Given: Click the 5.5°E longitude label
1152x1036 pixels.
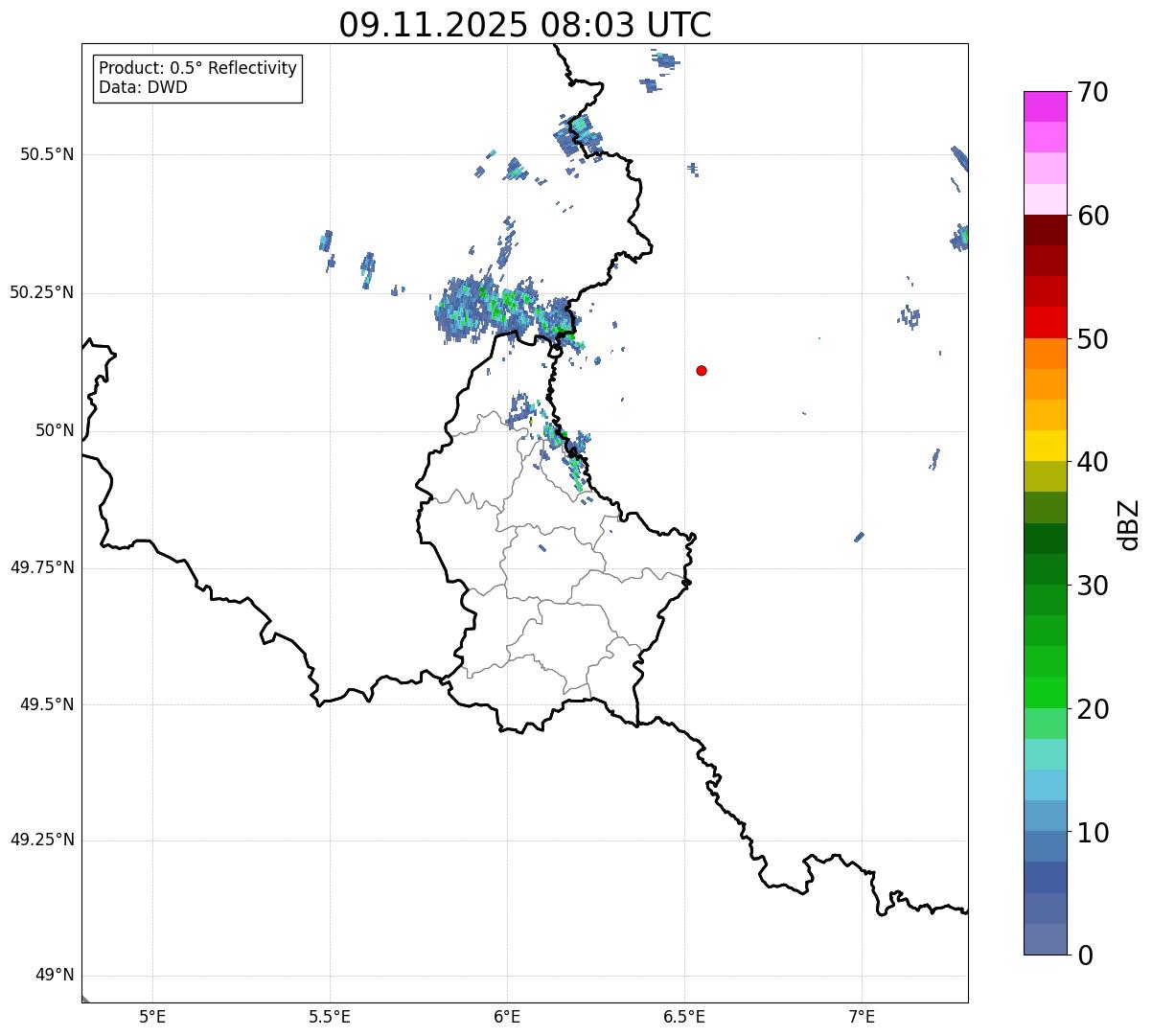Looking at the screenshot, I should [330, 1017].
